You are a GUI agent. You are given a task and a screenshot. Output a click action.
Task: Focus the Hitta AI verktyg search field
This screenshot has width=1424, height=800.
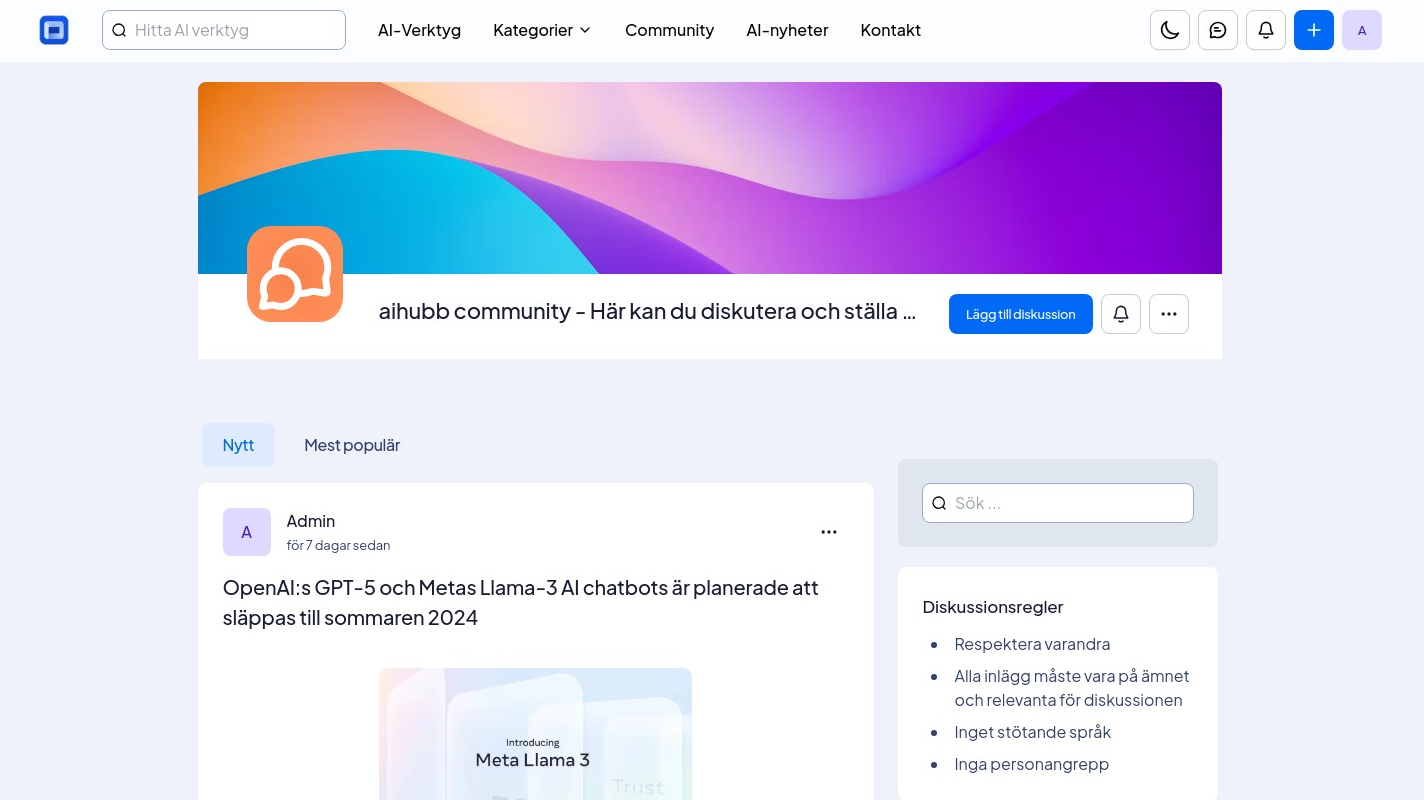[224, 30]
